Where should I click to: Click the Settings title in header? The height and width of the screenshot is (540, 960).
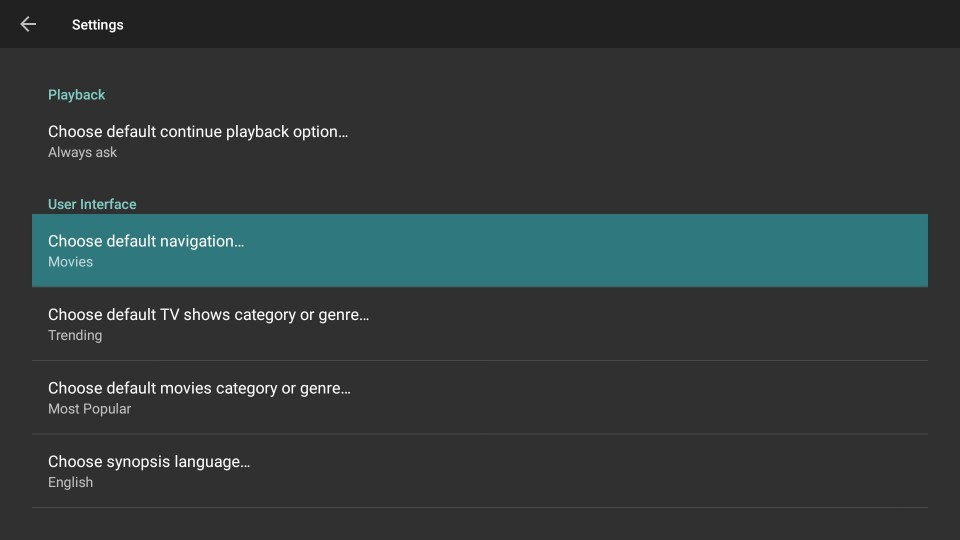(97, 24)
